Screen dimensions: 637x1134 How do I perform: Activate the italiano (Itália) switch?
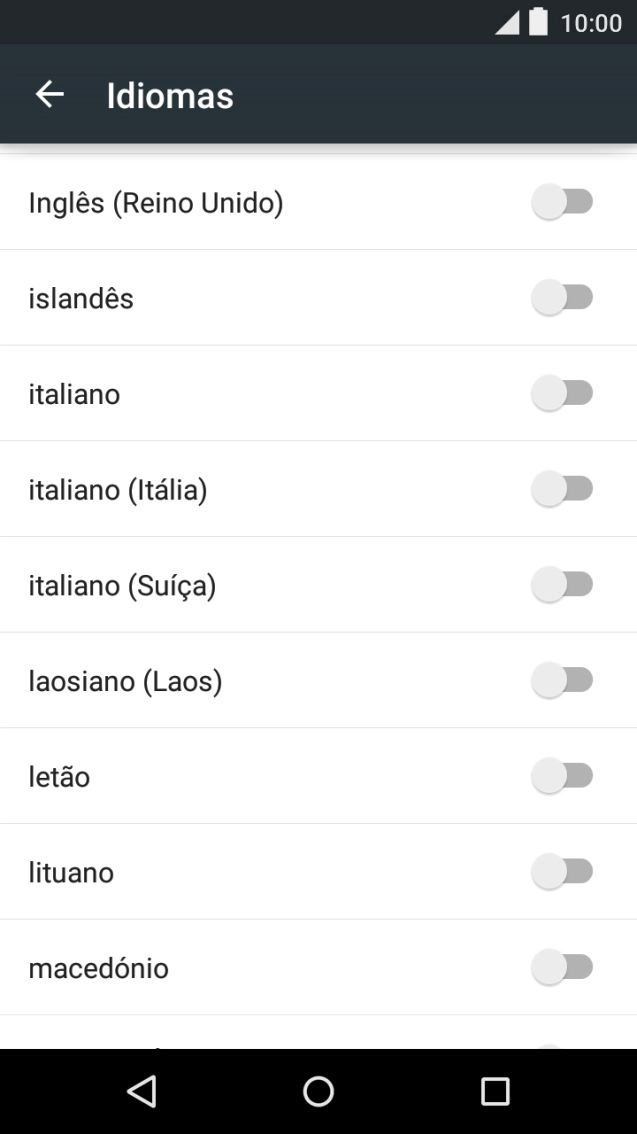point(563,489)
